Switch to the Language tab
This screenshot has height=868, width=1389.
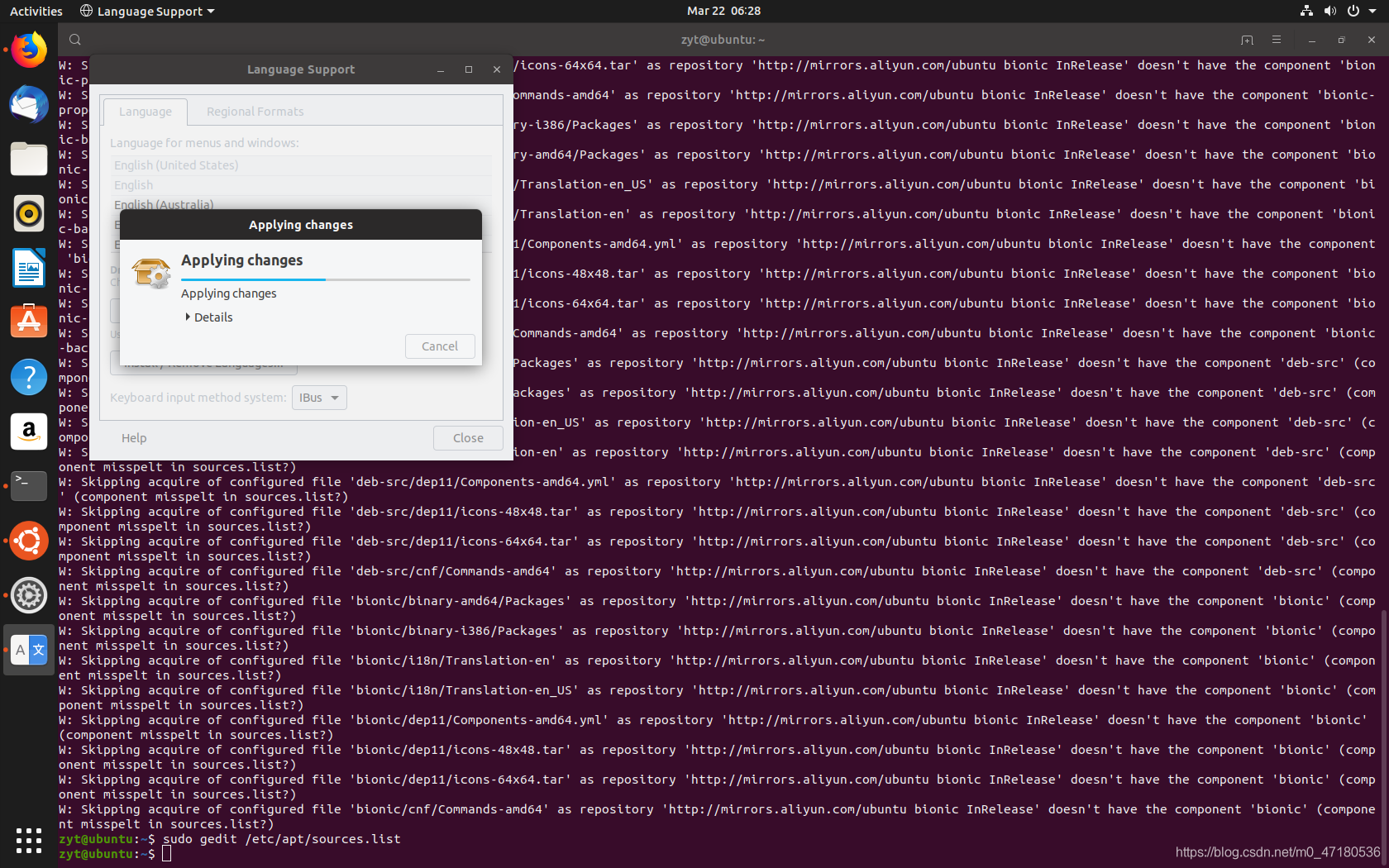point(145,112)
